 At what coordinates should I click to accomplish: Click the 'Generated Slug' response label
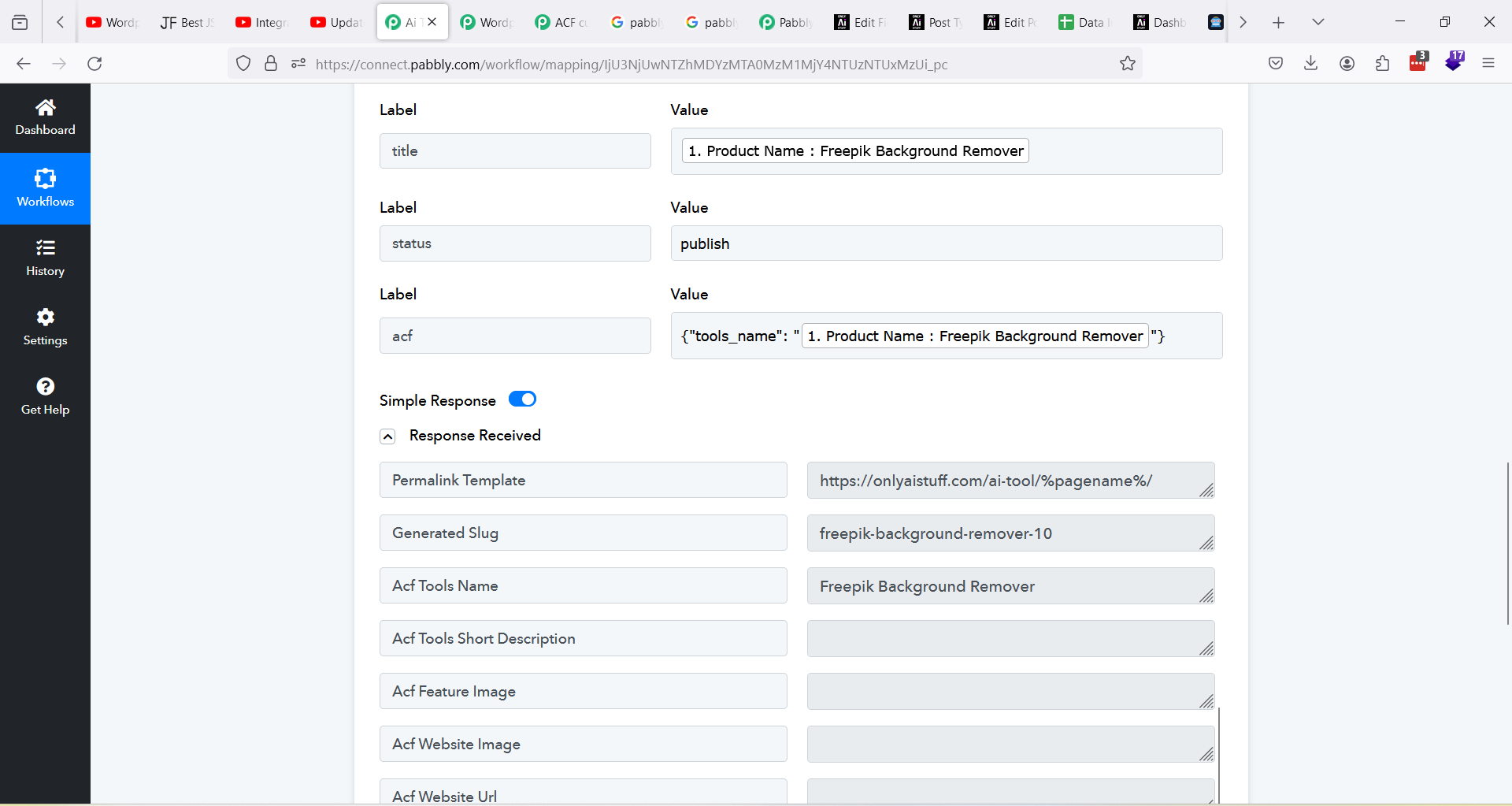[x=583, y=533]
